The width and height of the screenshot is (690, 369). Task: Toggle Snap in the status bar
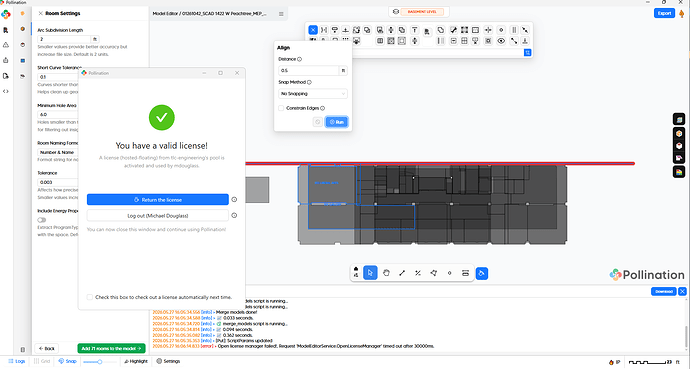tap(68, 361)
